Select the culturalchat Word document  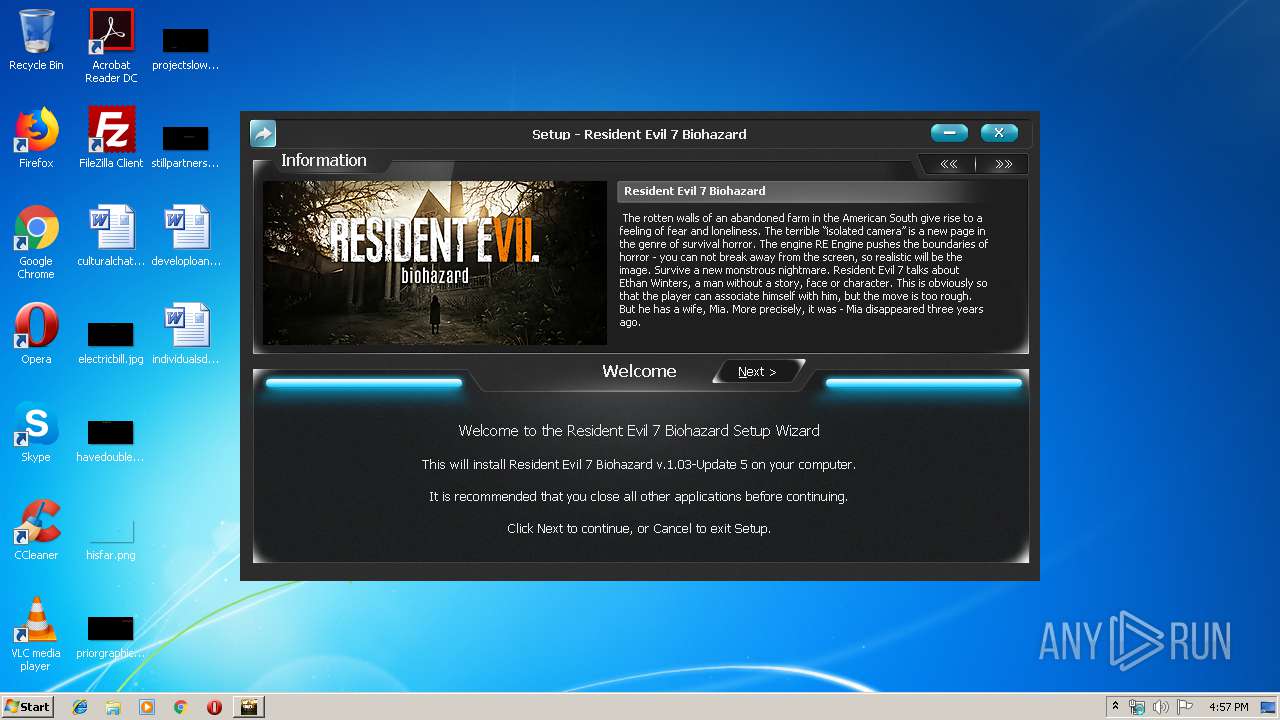(x=111, y=237)
